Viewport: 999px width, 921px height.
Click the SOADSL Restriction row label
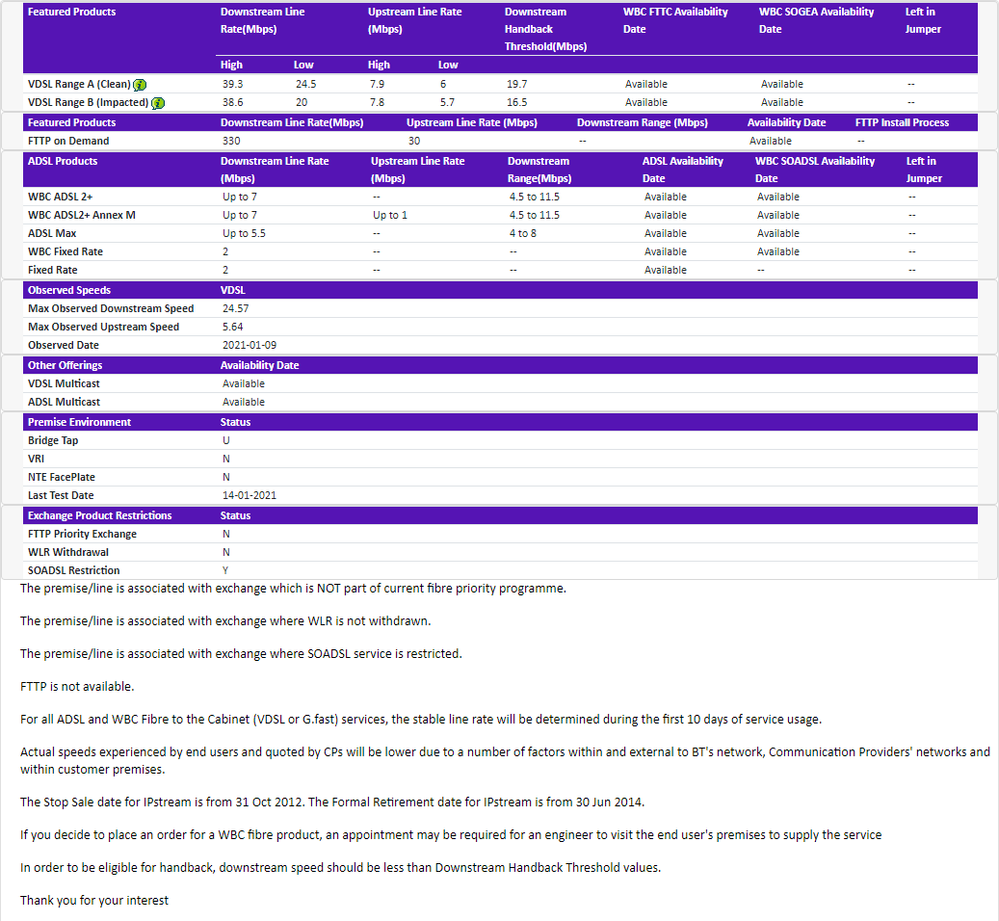(x=73, y=570)
